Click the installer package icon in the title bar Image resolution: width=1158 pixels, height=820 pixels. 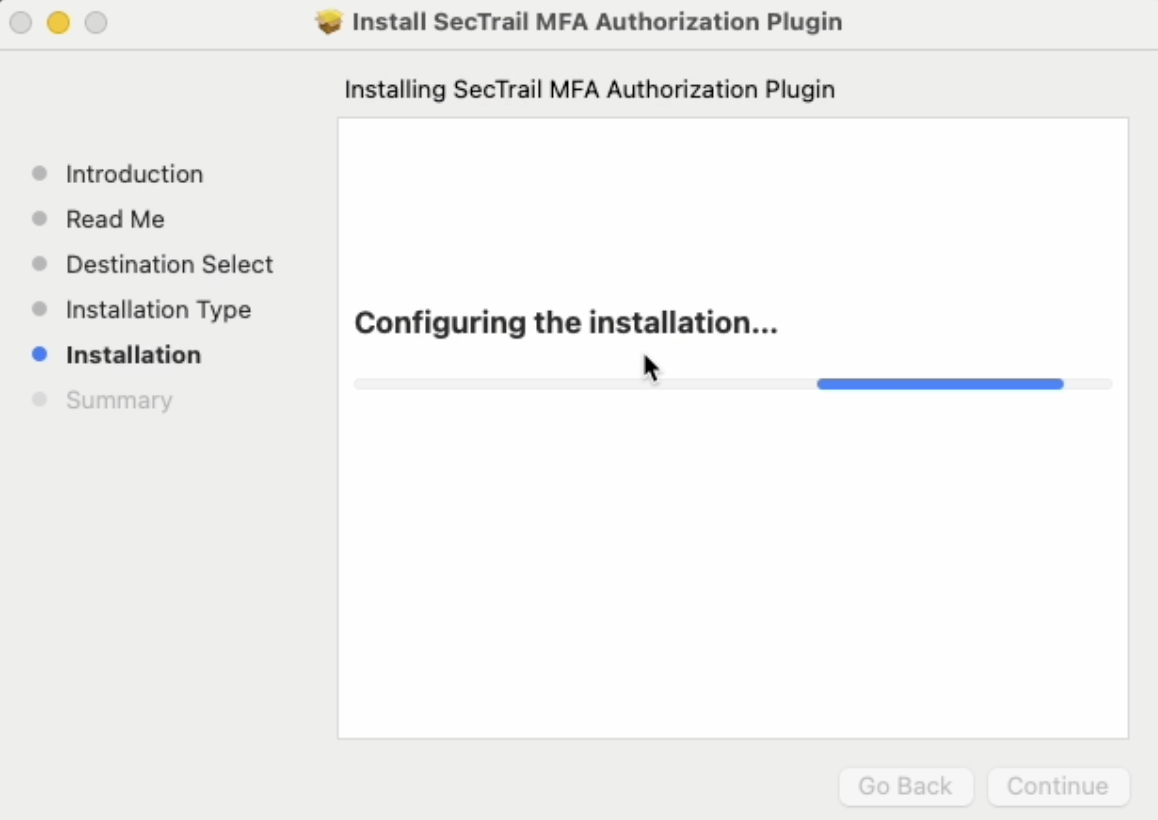[x=330, y=21]
